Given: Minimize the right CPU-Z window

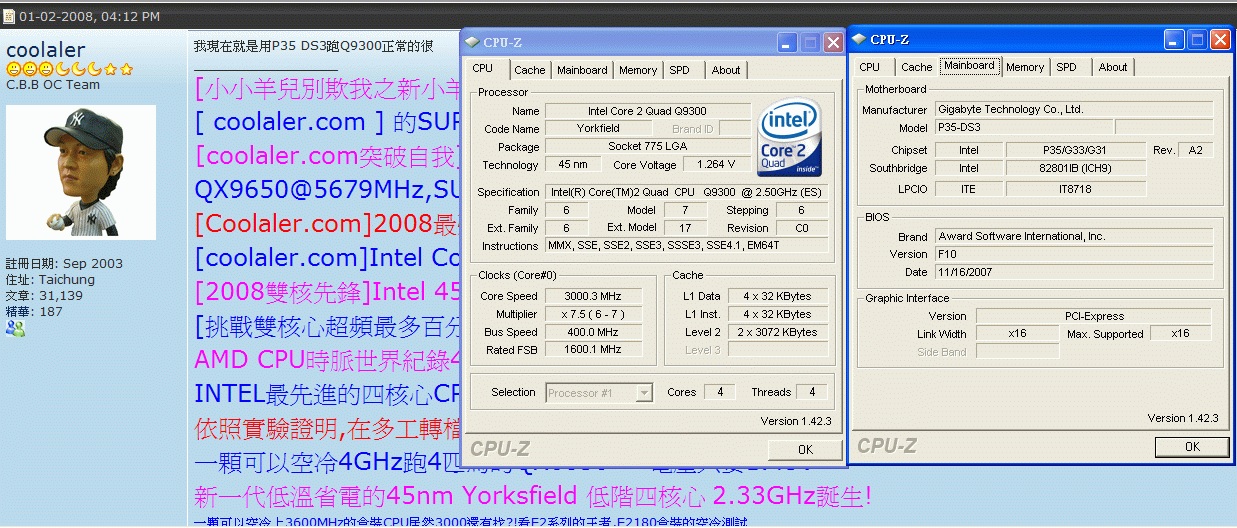Looking at the screenshot, I should 1174,39.
